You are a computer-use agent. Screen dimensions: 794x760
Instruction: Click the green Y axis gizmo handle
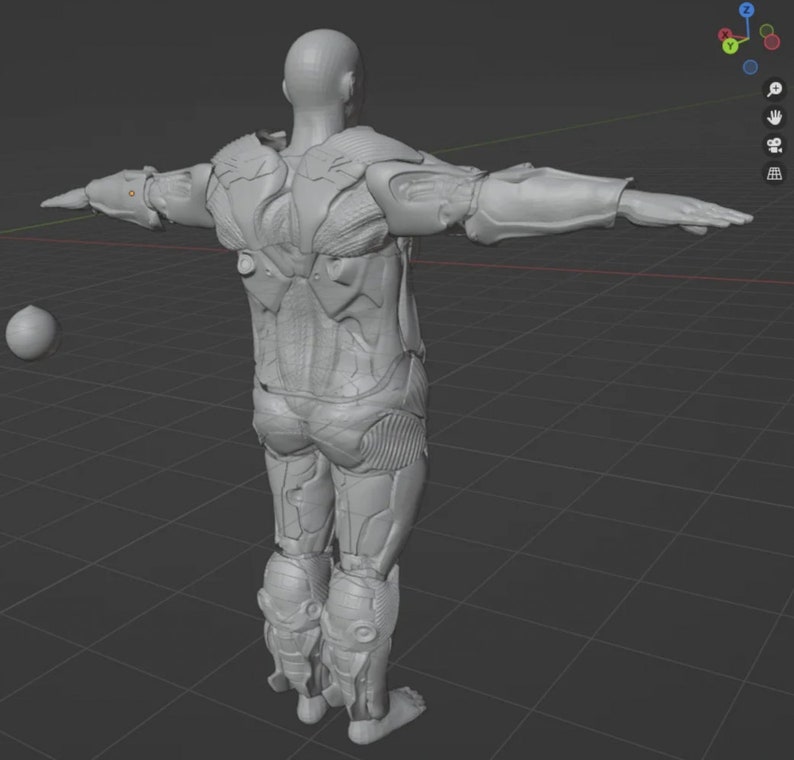point(730,47)
